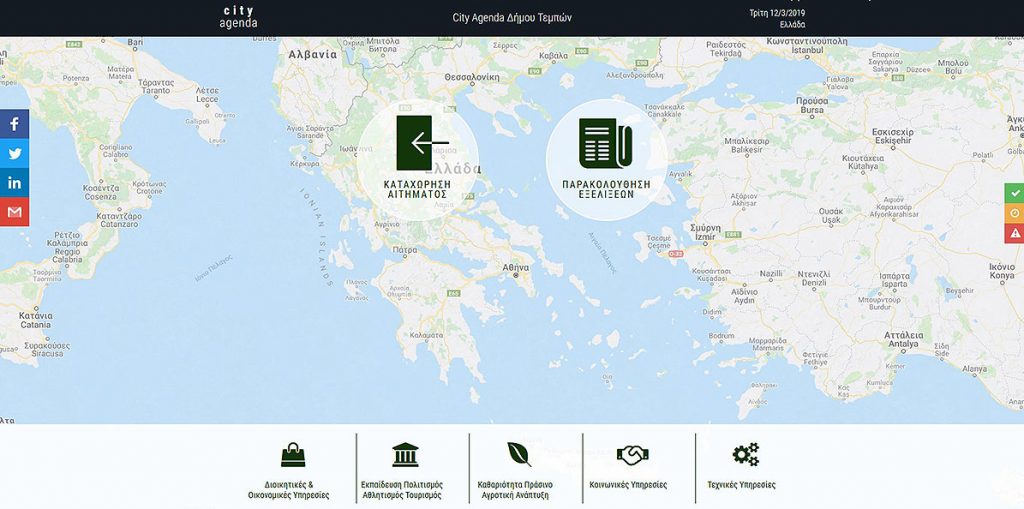Share the page via Twitter icon
This screenshot has height=509, width=1024.
[14, 153]
